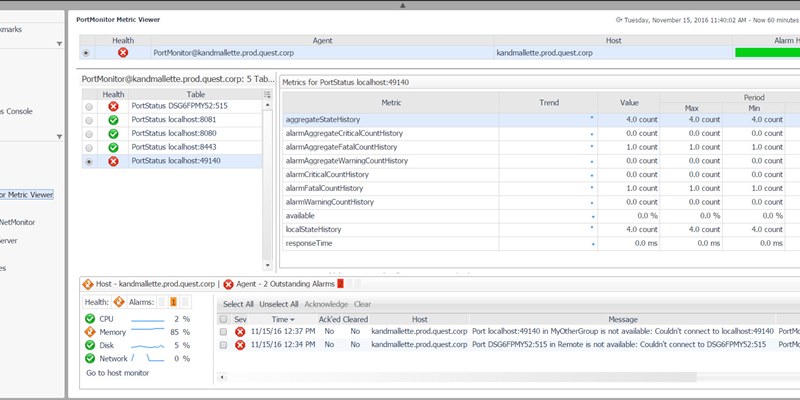This screenshot has width=800, height=400.
Task: Select the PortStatus localhost:8080 radio button
Action: 89,133
